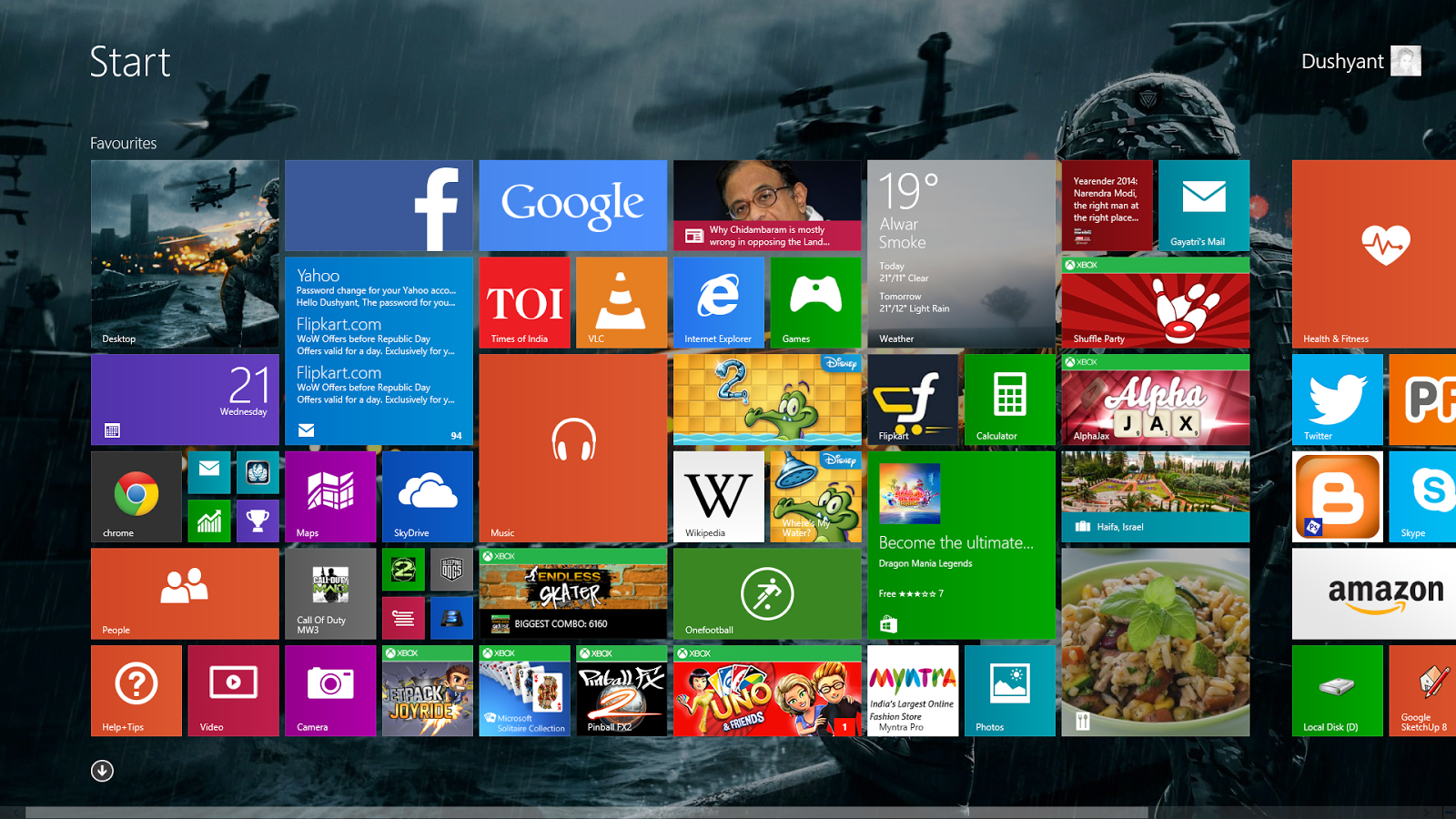The width and height of the screenshot is (1456, 819).
Task: Open the small skull game tile
Action: tap(258, 472)
